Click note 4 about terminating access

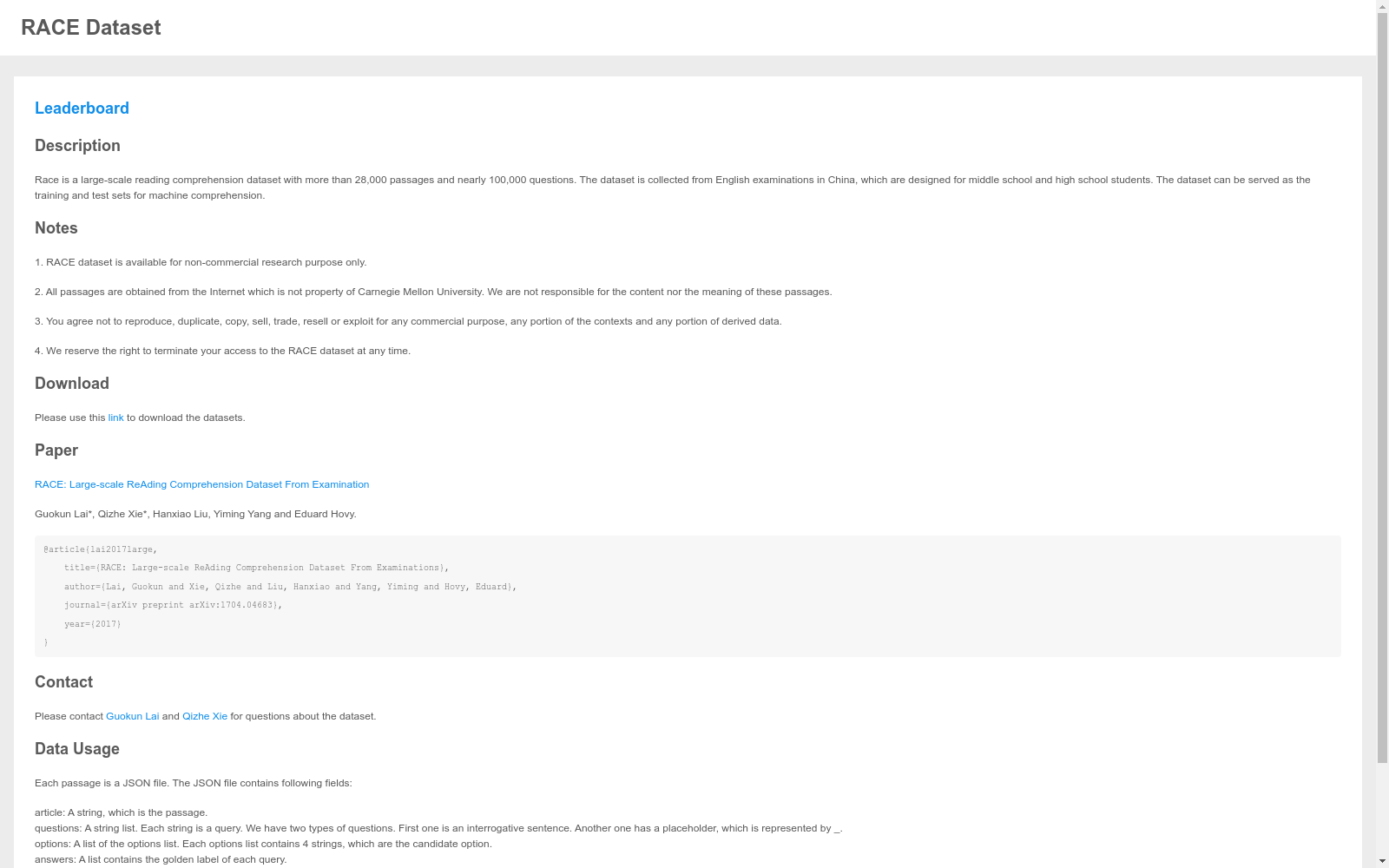coord(223,351)
